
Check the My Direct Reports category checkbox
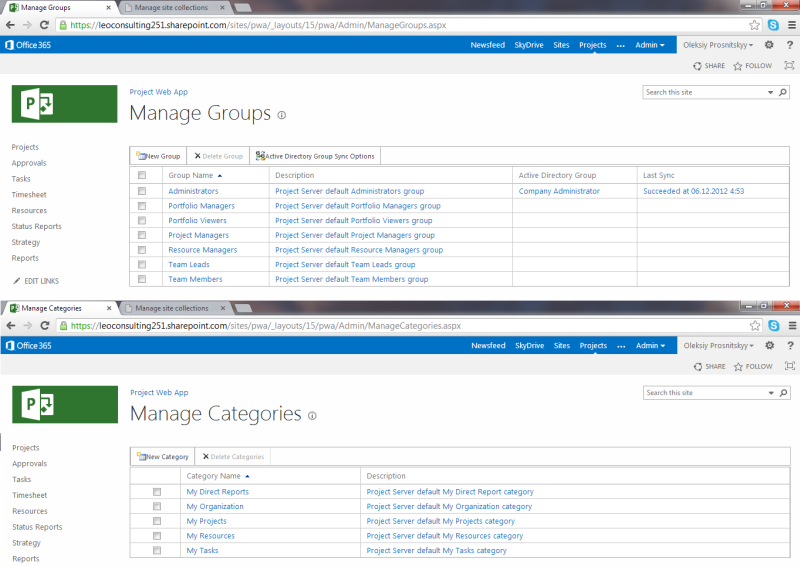pos(157,492)
